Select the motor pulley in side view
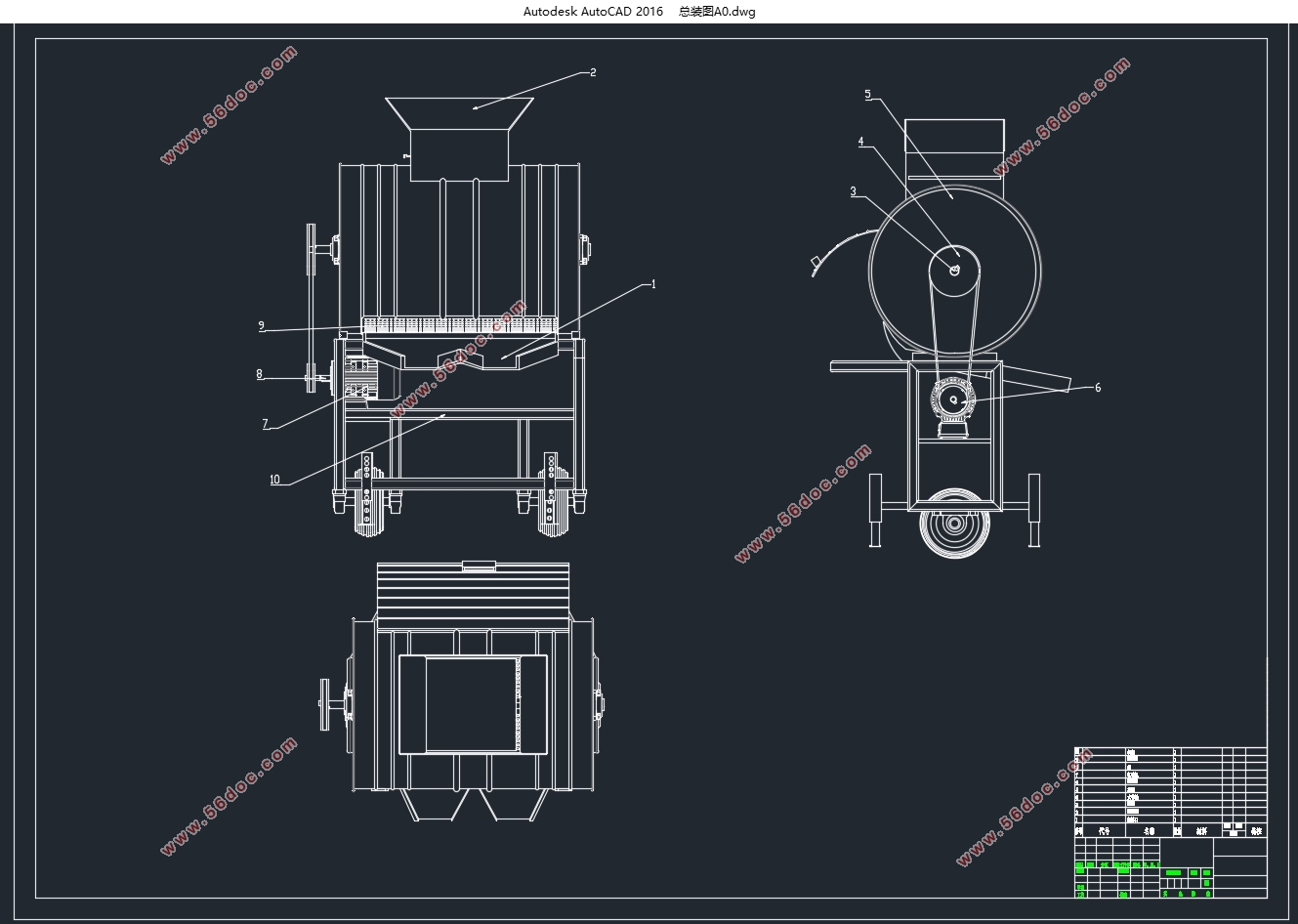Image resolution: width=1298 pixels, height=924 pixels. (x=953, y=400)
